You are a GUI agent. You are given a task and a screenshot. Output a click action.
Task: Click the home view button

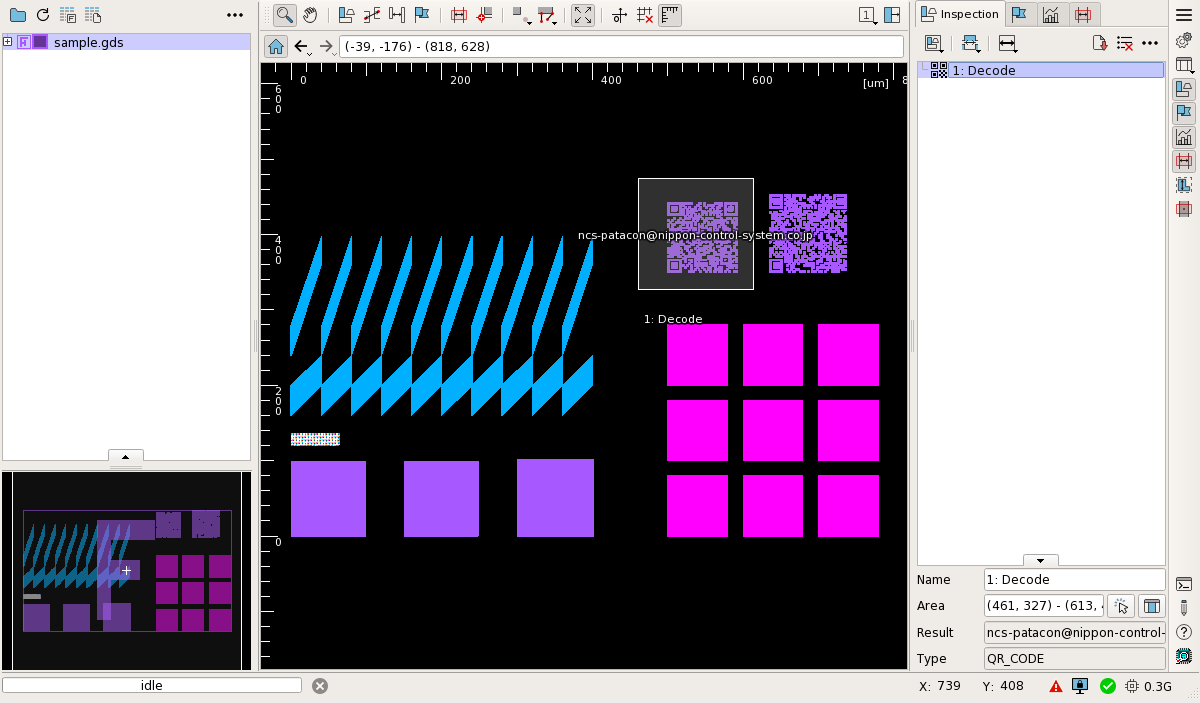(276, 46)
